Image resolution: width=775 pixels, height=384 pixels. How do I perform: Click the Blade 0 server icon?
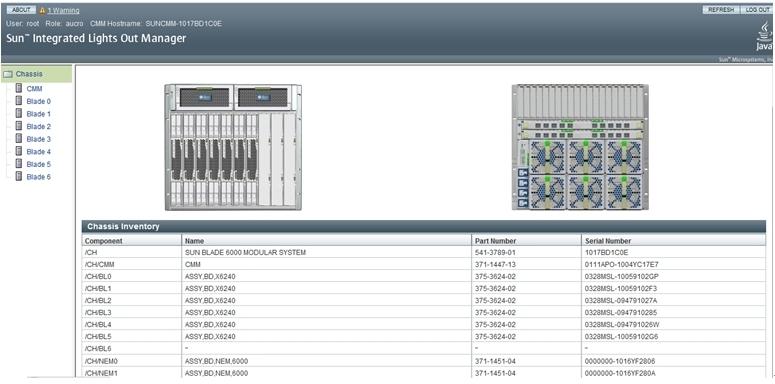19,101
